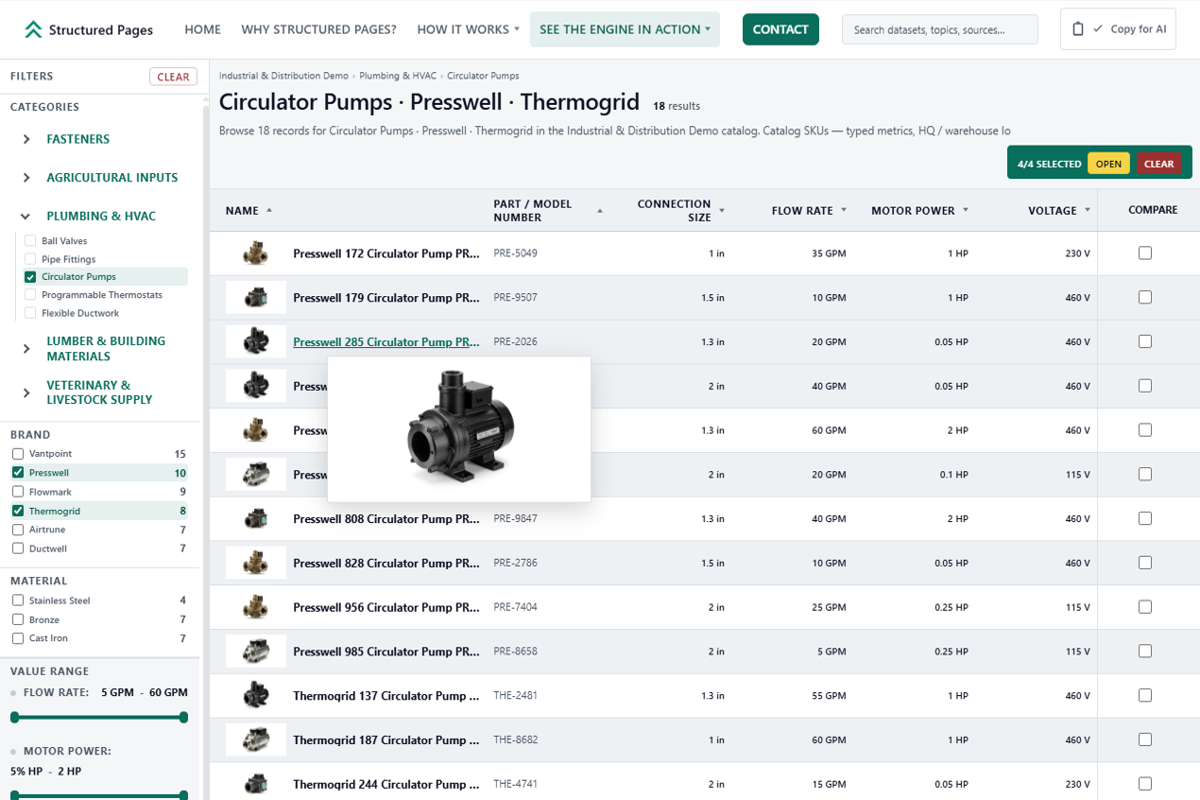Click the Presswell 985 pump thumbnail
The image size is (1200, 800).
pos(256,652)
